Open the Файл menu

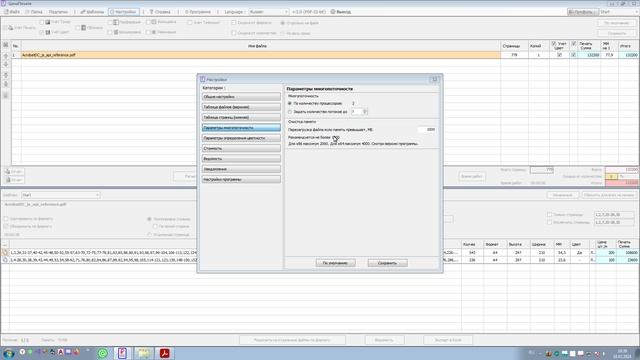pyautogui.click(x=12, y=12)
